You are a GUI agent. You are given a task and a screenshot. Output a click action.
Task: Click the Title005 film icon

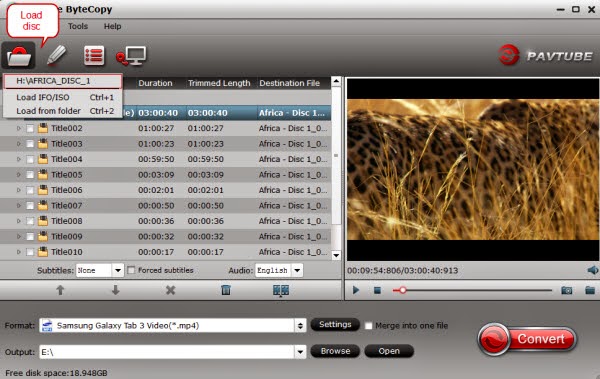43,174
